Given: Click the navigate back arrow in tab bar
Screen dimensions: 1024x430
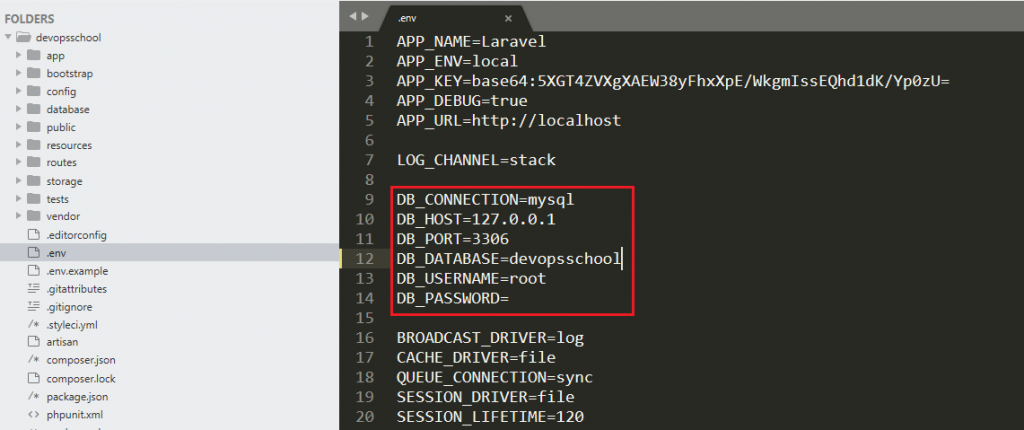Looking at the screenshot, I should click(x=351, y=17).
